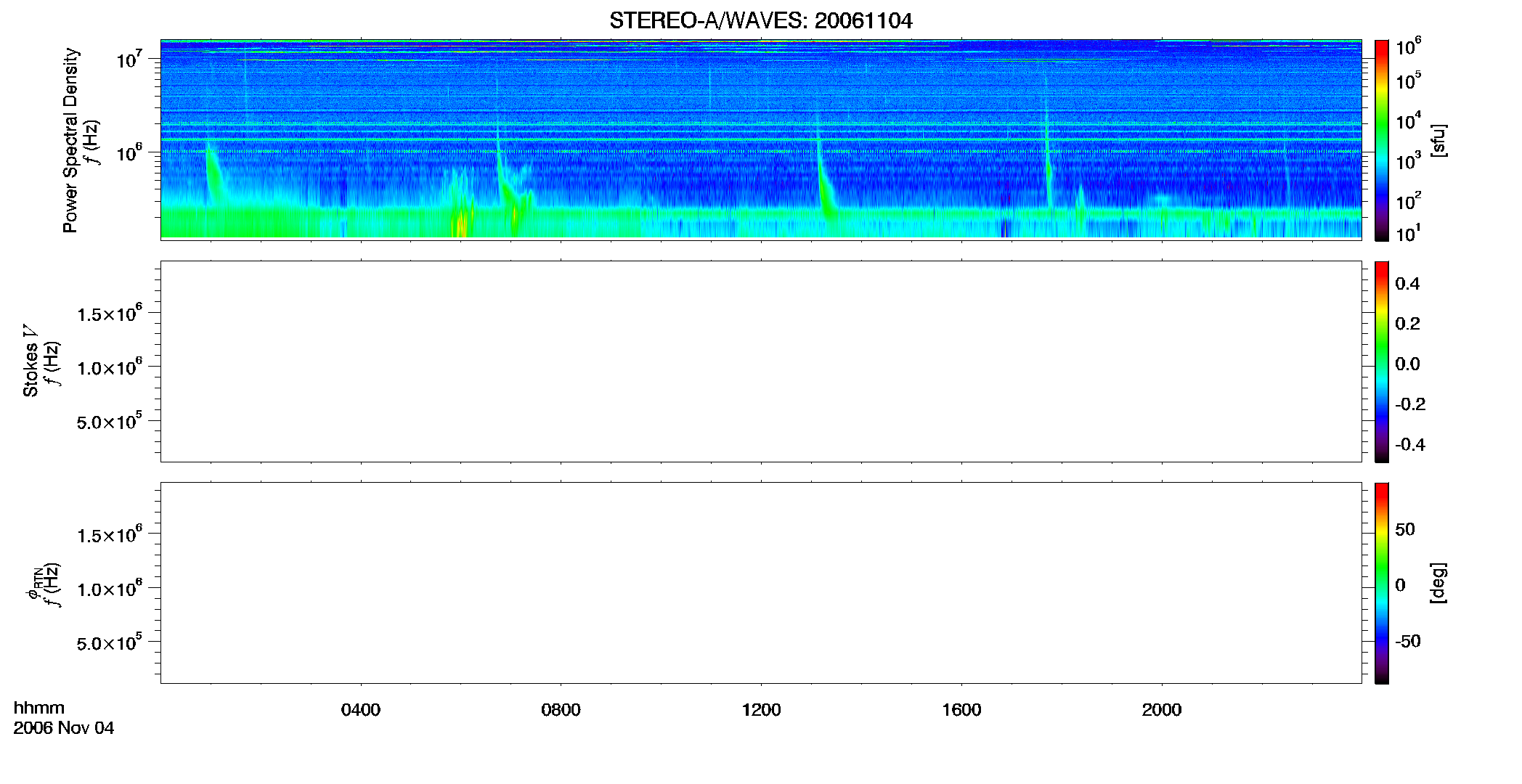The height and width of the screenshot is (784, 1522).
Task: Click the 10^5 value on sfu colorbar
Action: 1408,81
